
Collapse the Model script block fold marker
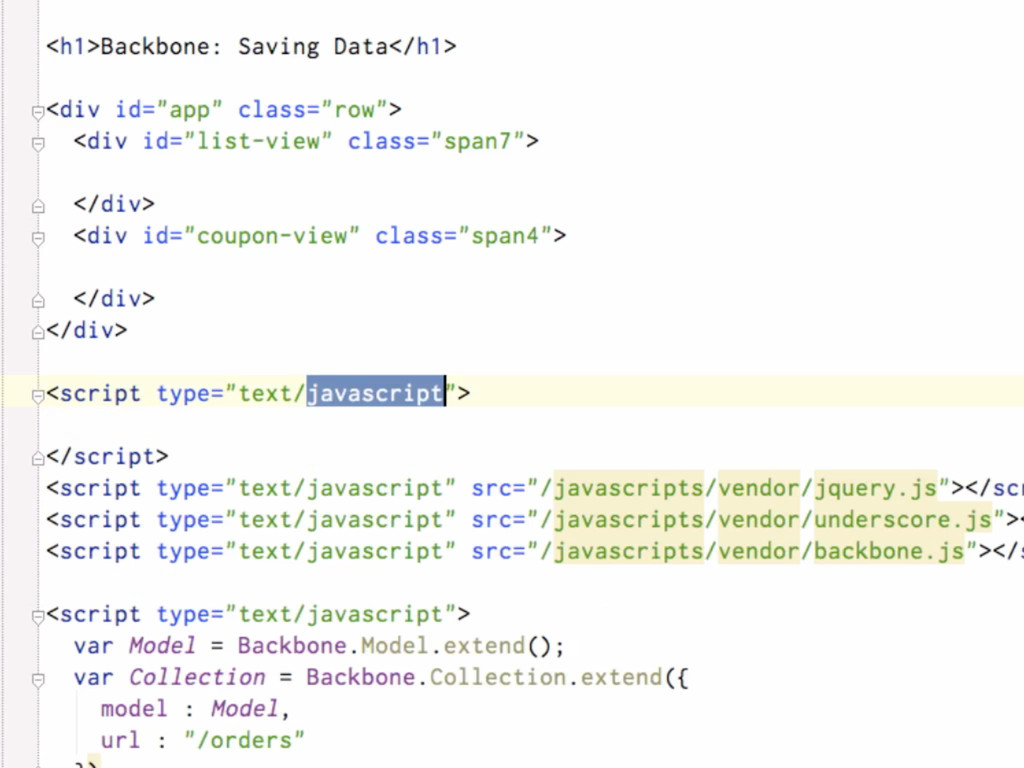pyautogui.click(x=38, y=616)
